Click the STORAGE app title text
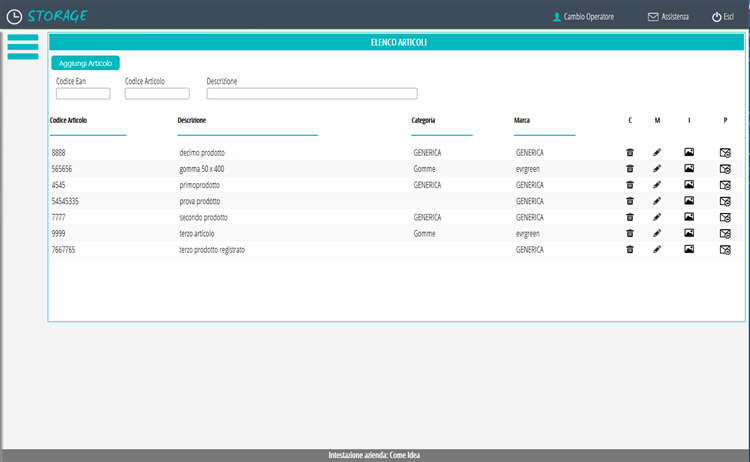Screen dimensions: 750x462 pos(57,17)
